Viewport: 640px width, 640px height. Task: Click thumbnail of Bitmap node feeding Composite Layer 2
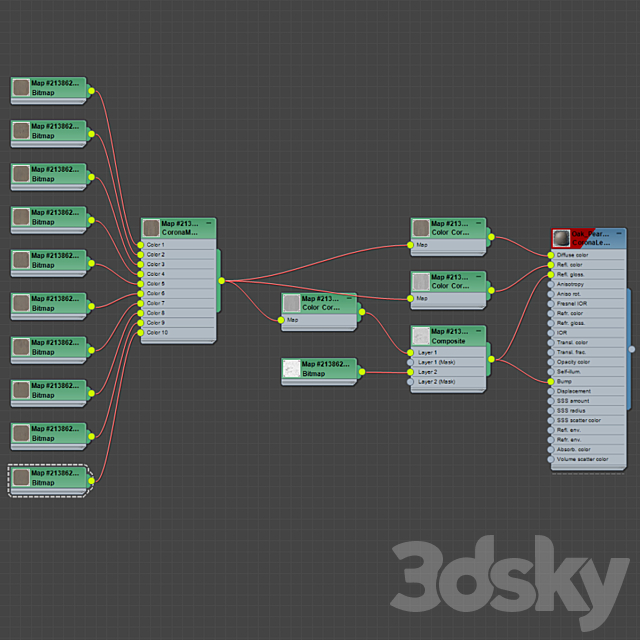[x=291, y=369]
